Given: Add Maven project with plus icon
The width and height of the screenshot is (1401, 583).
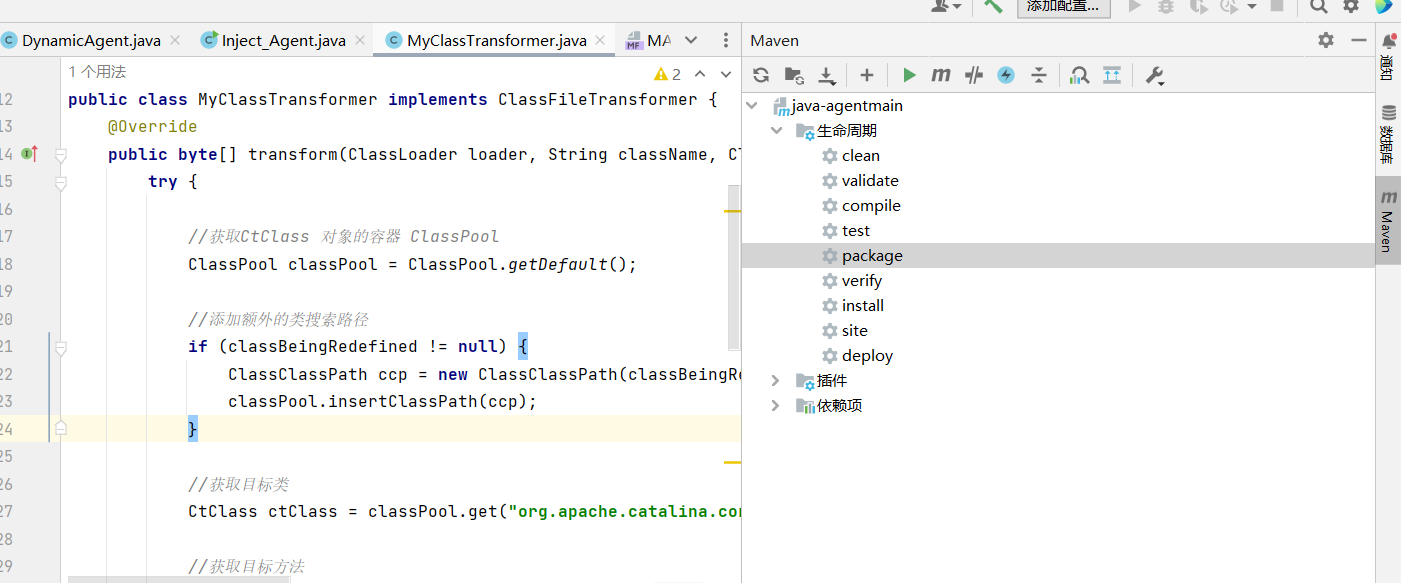Looking at the screenshot, I should pyautogui.click(x=867, y=75).
